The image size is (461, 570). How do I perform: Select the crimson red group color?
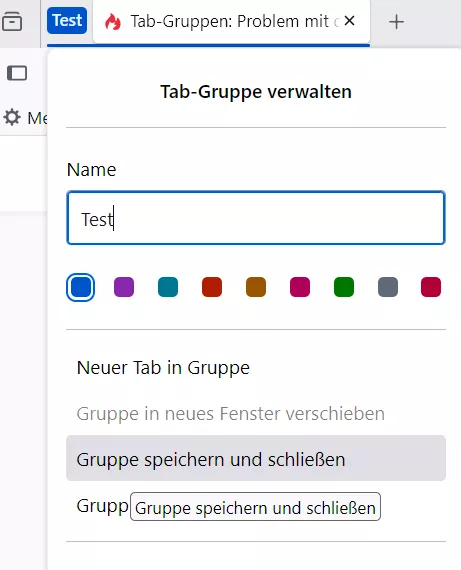(431, 287)
